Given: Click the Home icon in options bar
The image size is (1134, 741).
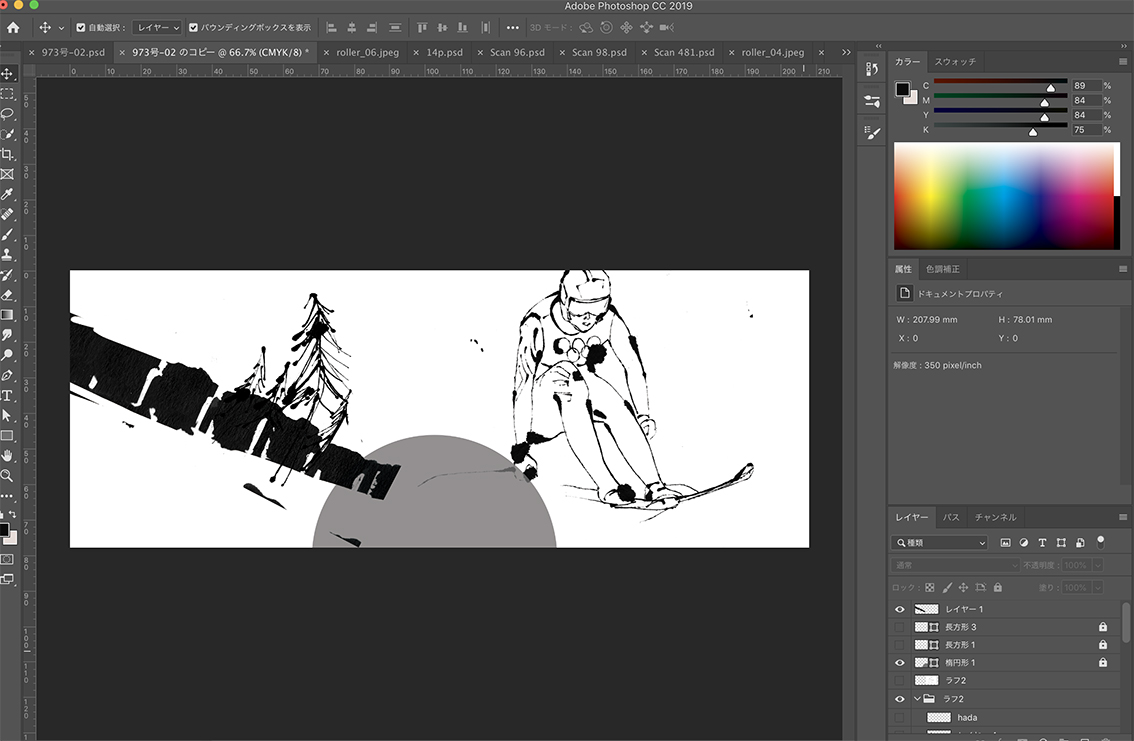Looking at the screenshot, I should 13,28.
